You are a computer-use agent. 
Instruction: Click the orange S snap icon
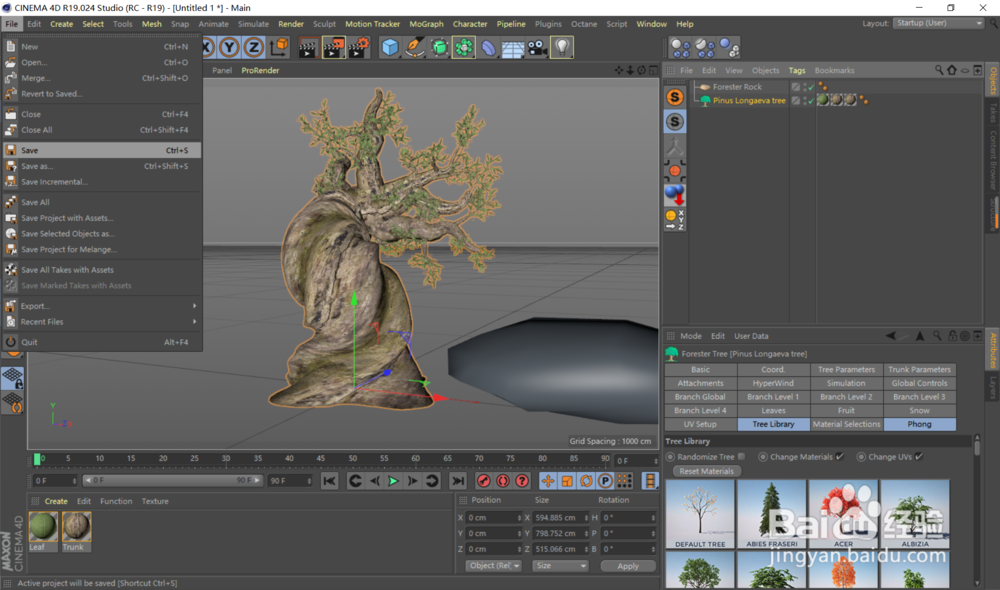[675, 97]
